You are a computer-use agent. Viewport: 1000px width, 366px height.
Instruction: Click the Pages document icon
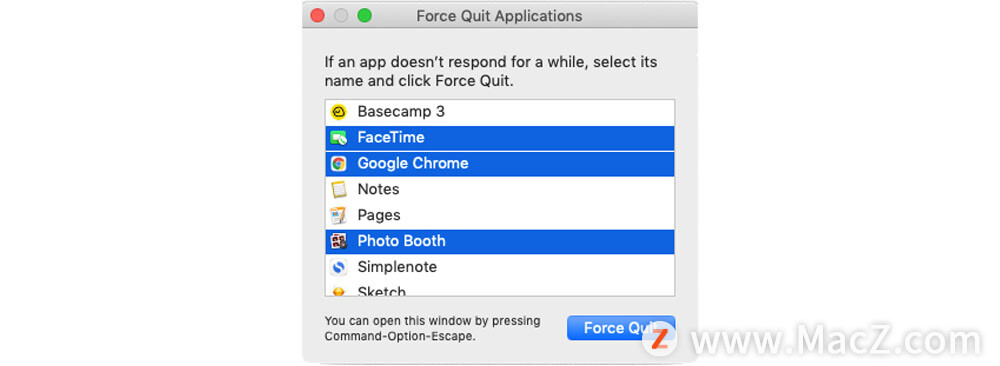pyautogui.click(x=339, y=216)
